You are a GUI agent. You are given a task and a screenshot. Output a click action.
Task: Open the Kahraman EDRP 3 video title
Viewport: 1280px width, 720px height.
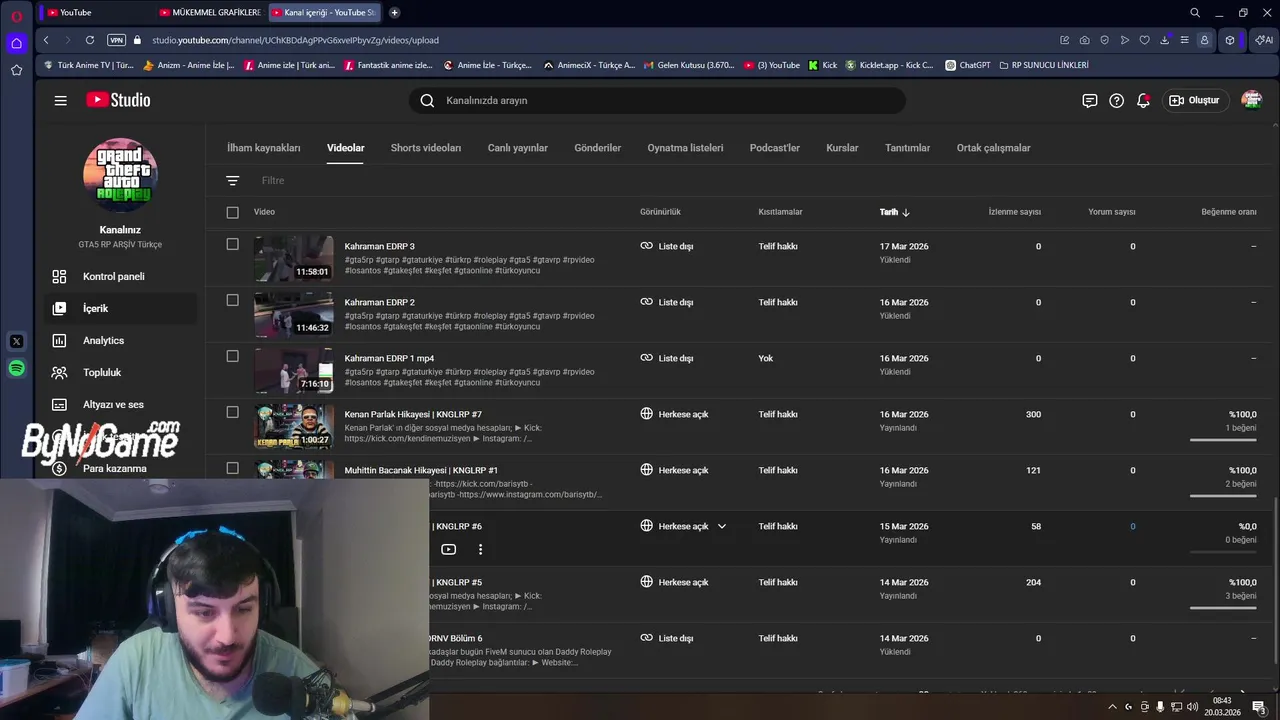pos(380,246)
